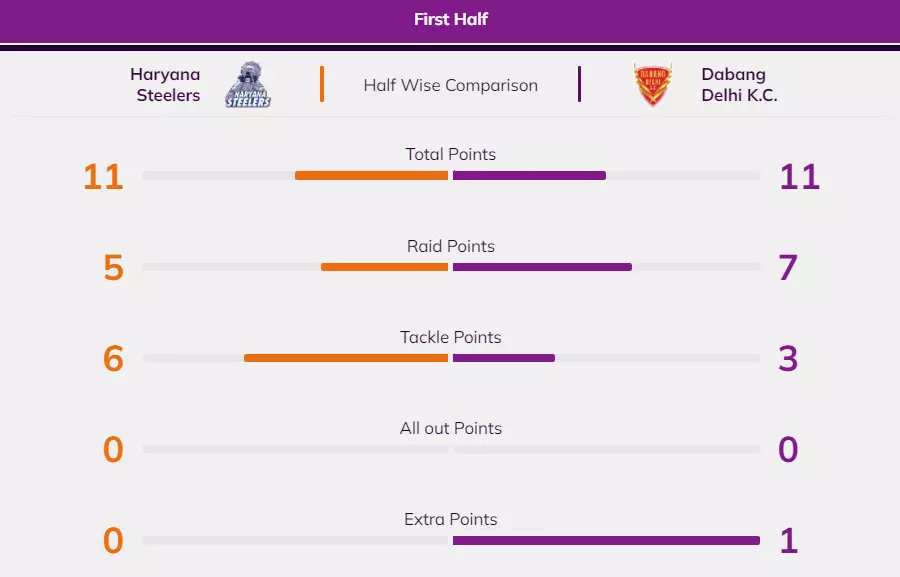
Task: Click the orange Tackle Points bar
Action: point(346,358)
